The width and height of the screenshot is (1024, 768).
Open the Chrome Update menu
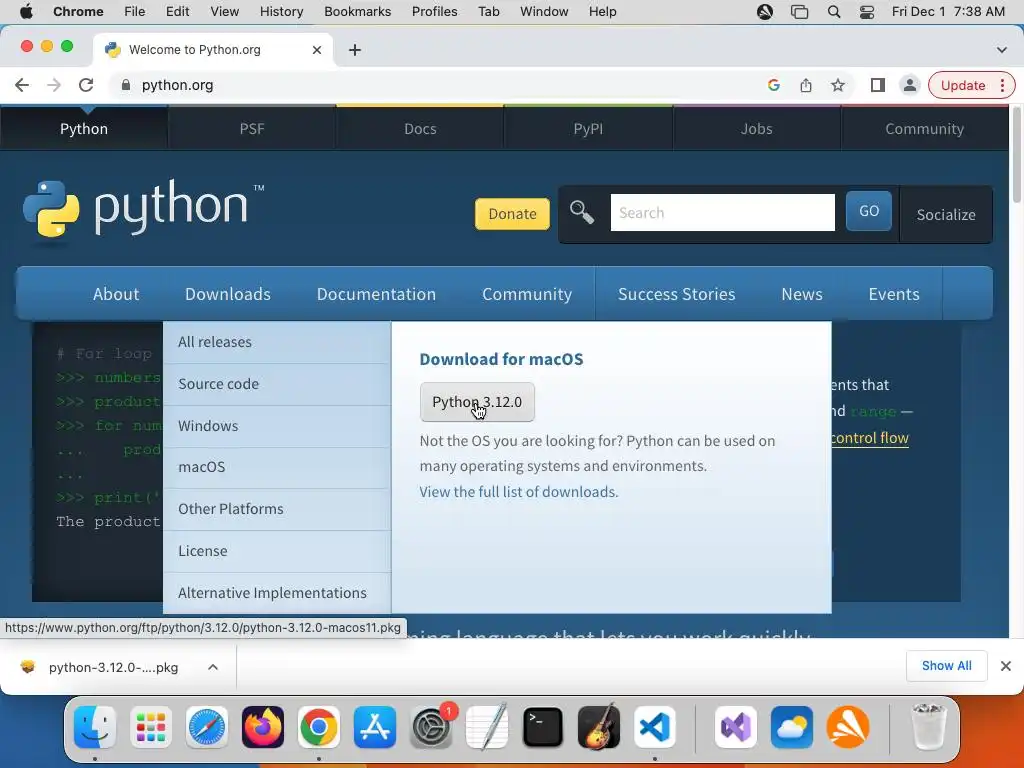click(x=972, y=85)
